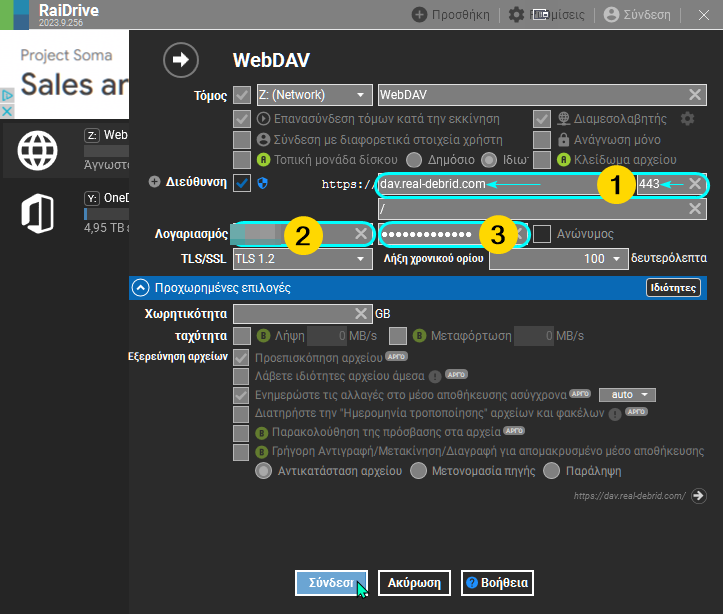Screen dimensions: 723x614
Task: Toggle Επανασύνδεση τόμων κατά την εκκίνηση checkbox
Action: (242, 119)
